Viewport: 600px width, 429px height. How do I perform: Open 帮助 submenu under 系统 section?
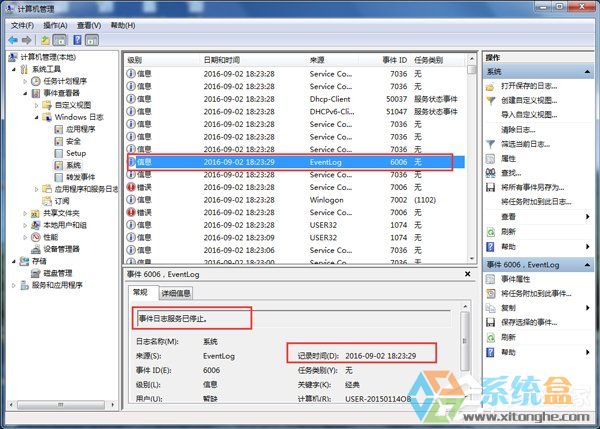pos(587,247)
